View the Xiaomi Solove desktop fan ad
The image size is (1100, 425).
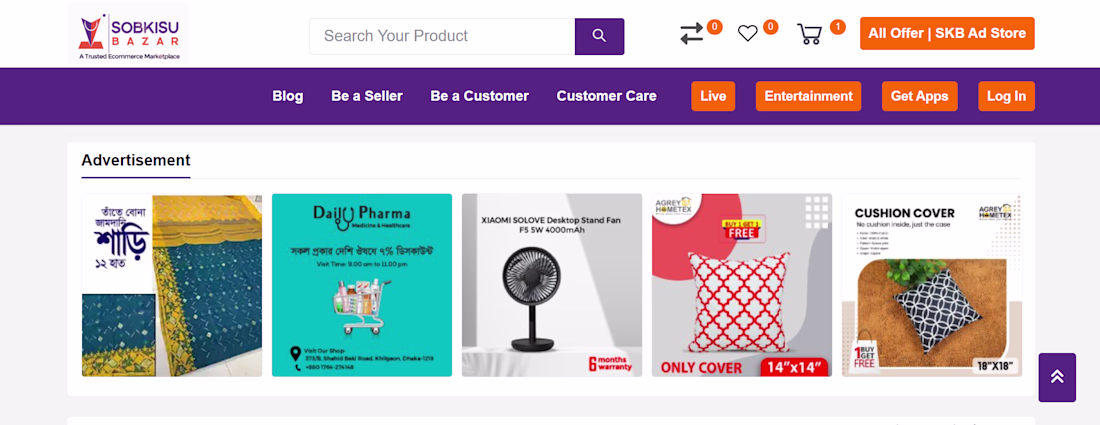552,285
